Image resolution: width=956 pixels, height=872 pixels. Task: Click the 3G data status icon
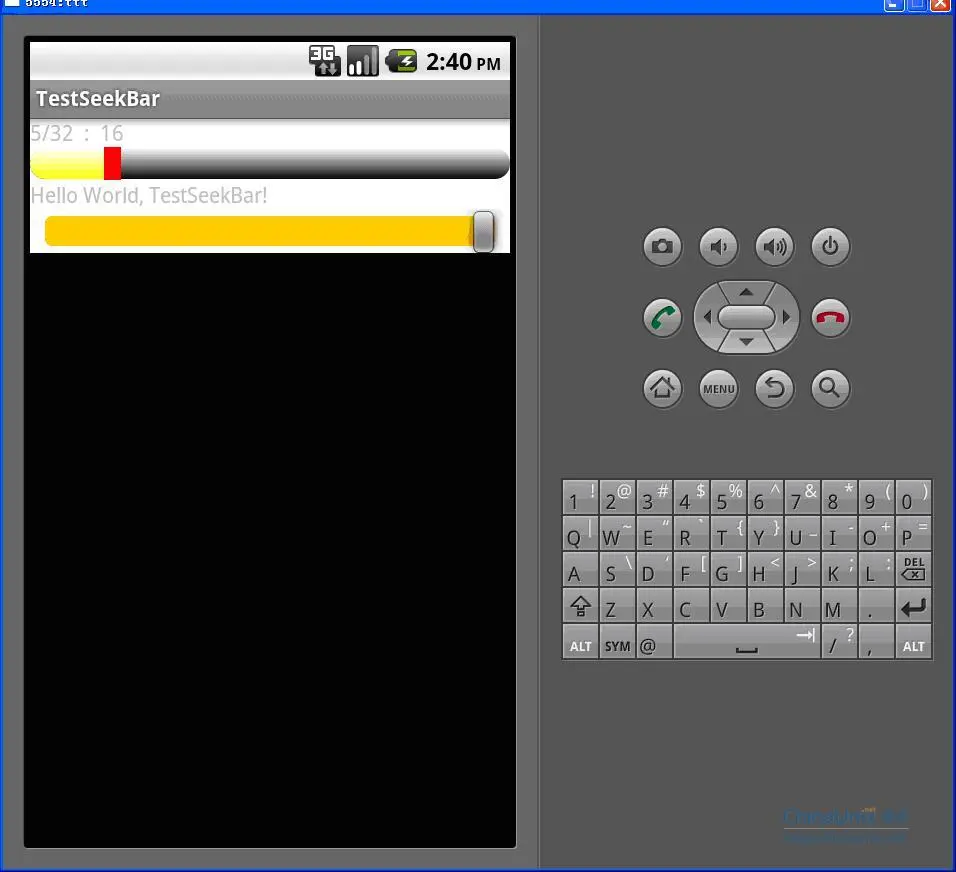tap(324, 60)
